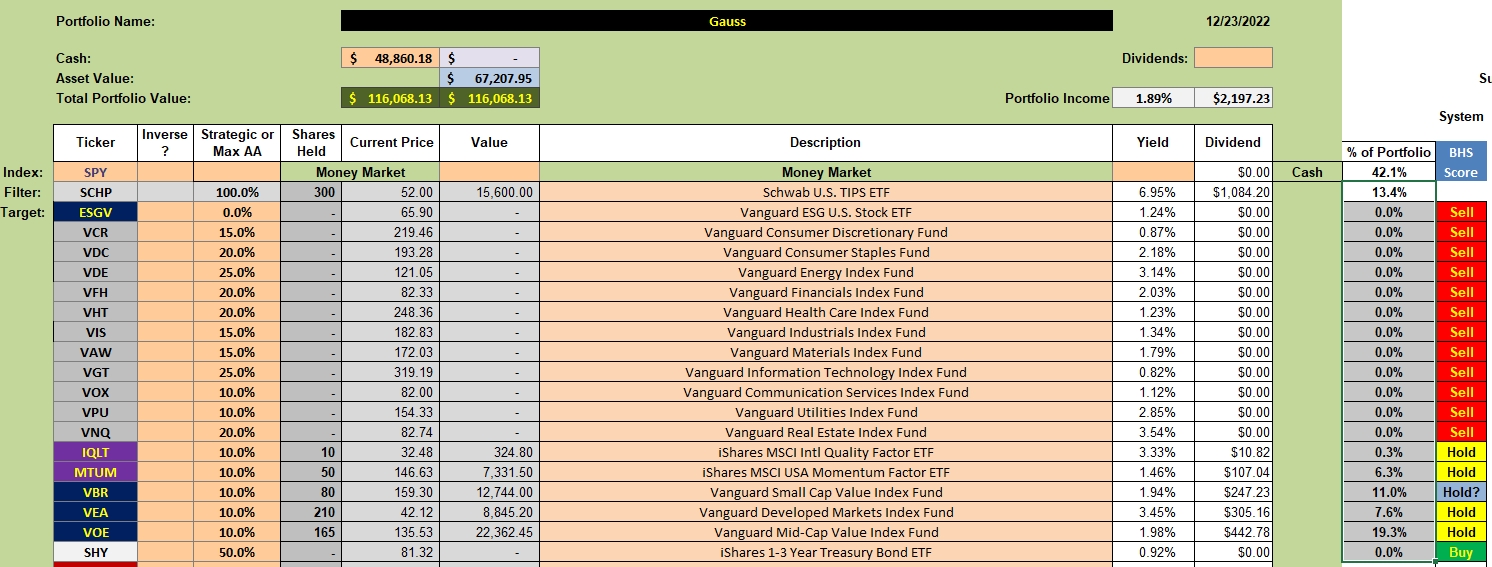Select the Dividend column header
This screenshot has height=567, width=1492.
pyautogui.click(x=1233, y=143)
